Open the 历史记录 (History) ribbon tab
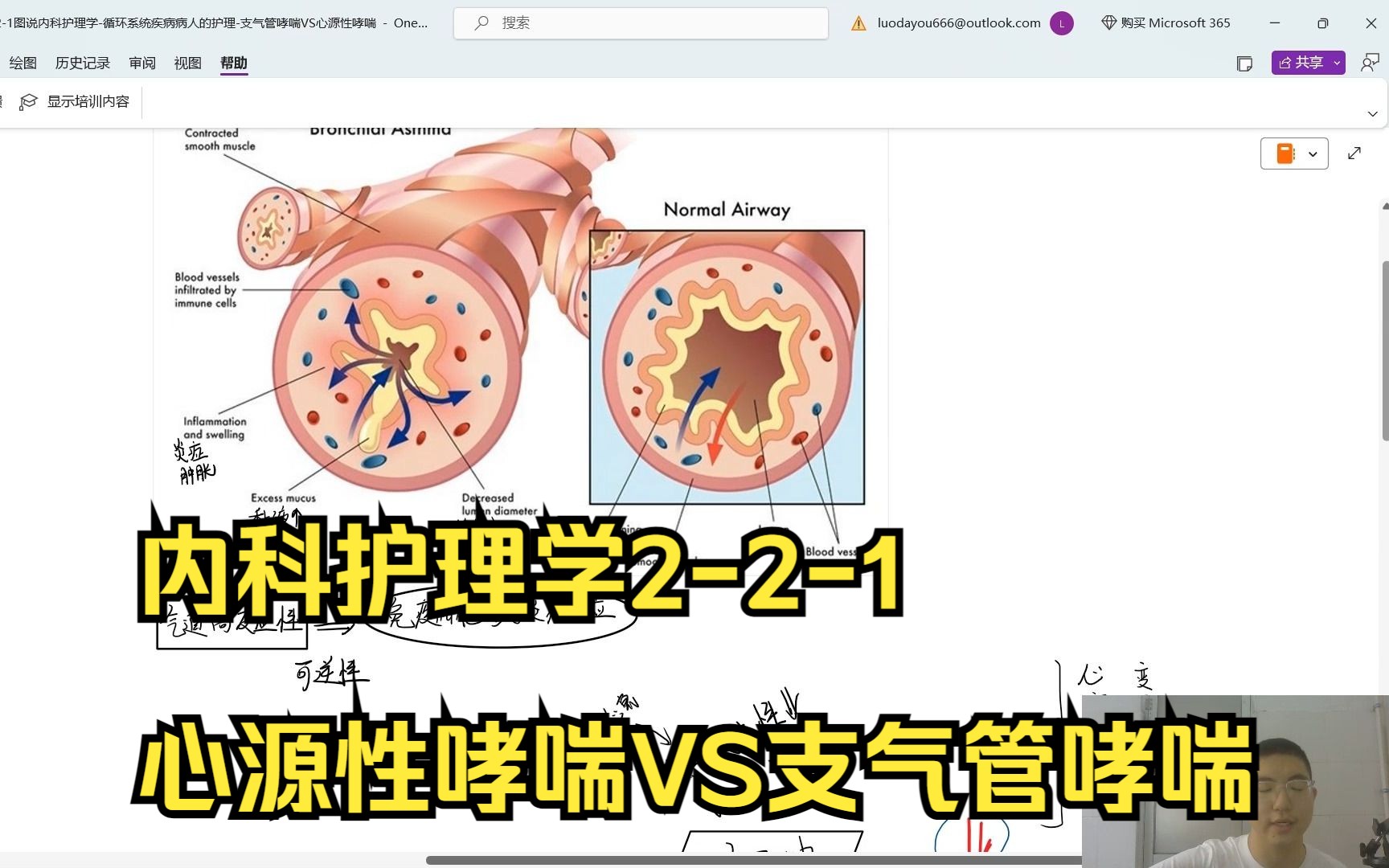Screen dimensions: 1389x868 (x=83, y=63)
